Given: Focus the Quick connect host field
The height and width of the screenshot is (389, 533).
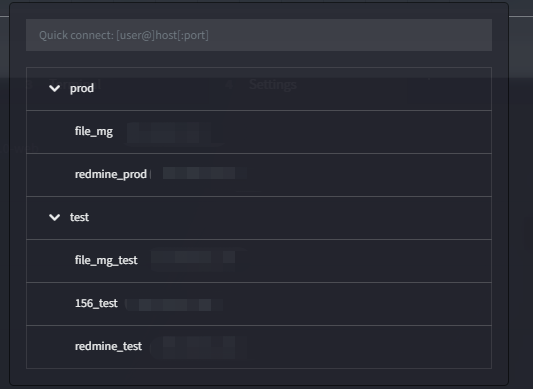Looking at the screenshot, I should (x=259, y=35).
